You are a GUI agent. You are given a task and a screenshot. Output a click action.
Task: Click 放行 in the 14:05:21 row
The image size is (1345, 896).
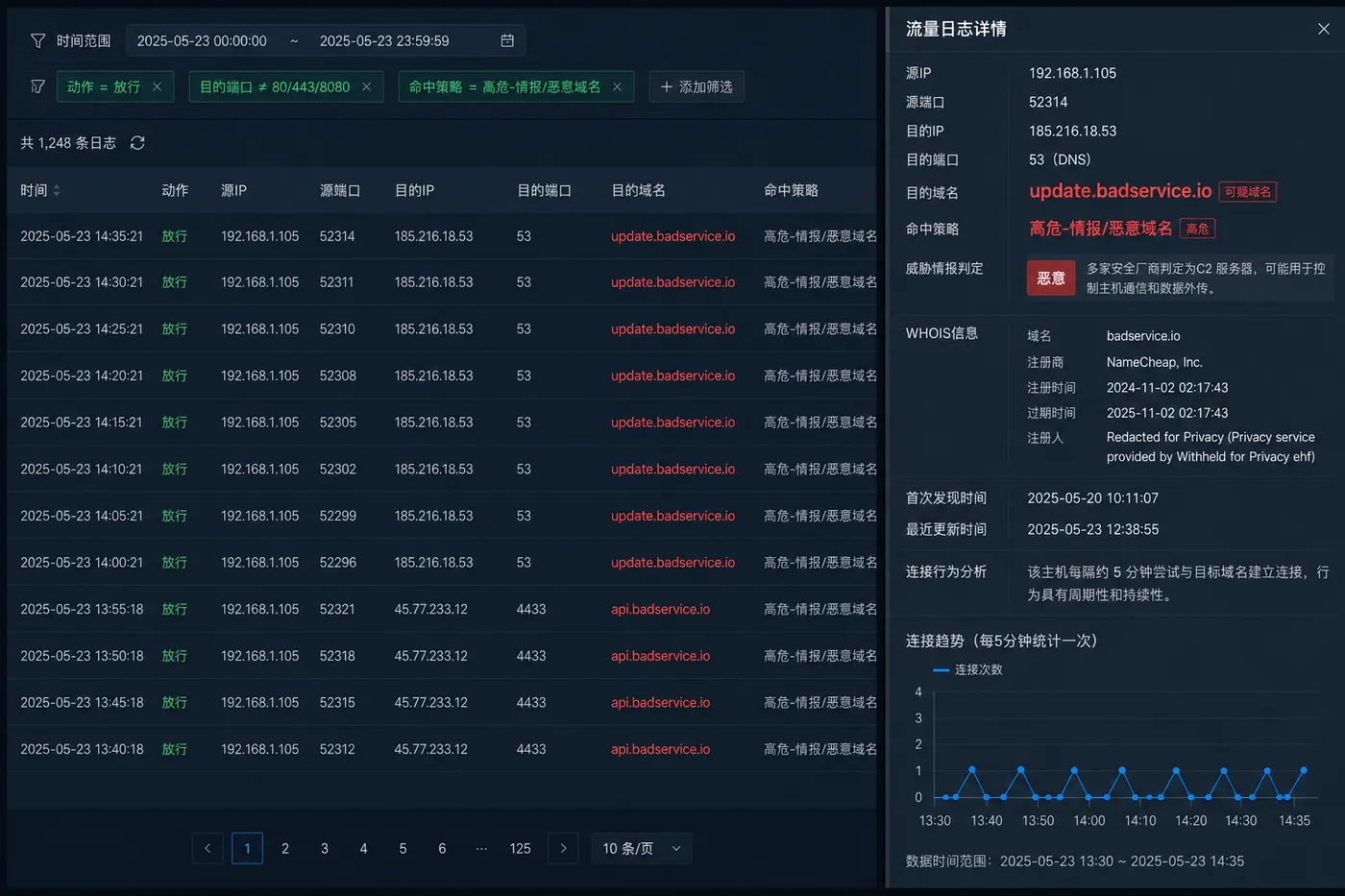point(174,516)
